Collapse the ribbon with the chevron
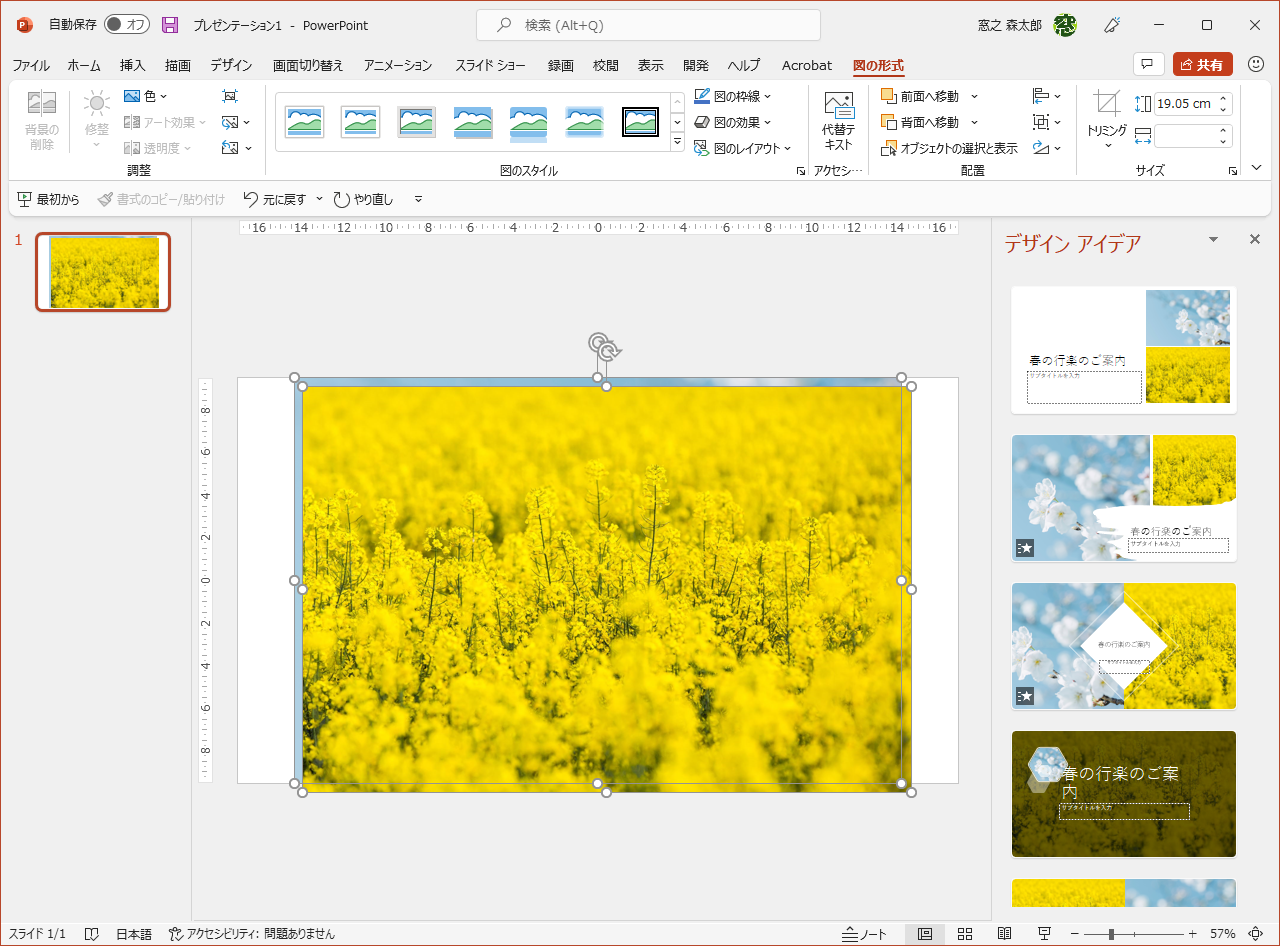Screen dimensions: 1280x946 pyautogui.click(x=1257, y=168)
